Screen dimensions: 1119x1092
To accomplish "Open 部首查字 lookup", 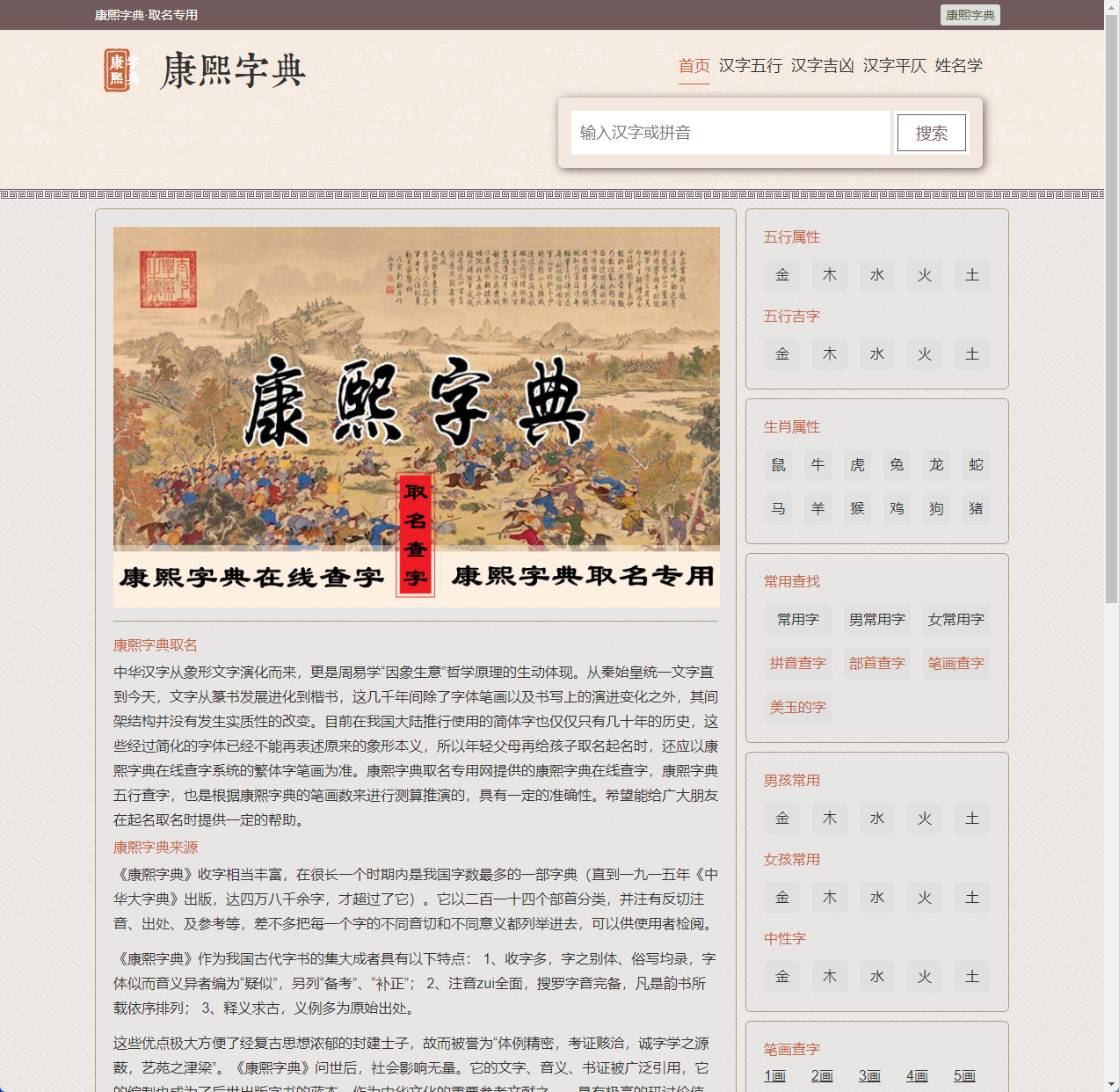I will [x=876, y=663].
